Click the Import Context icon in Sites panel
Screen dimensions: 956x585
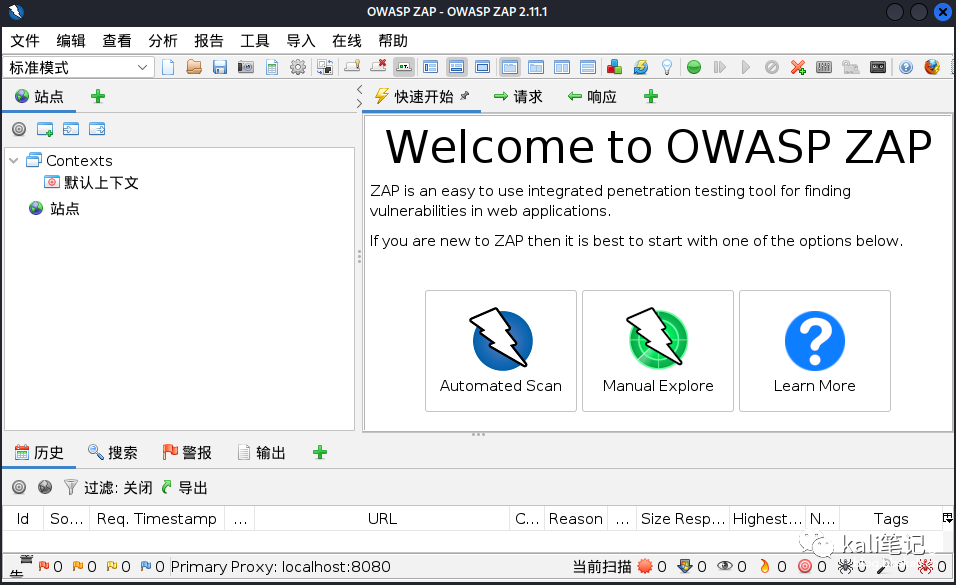coord(71,129)
